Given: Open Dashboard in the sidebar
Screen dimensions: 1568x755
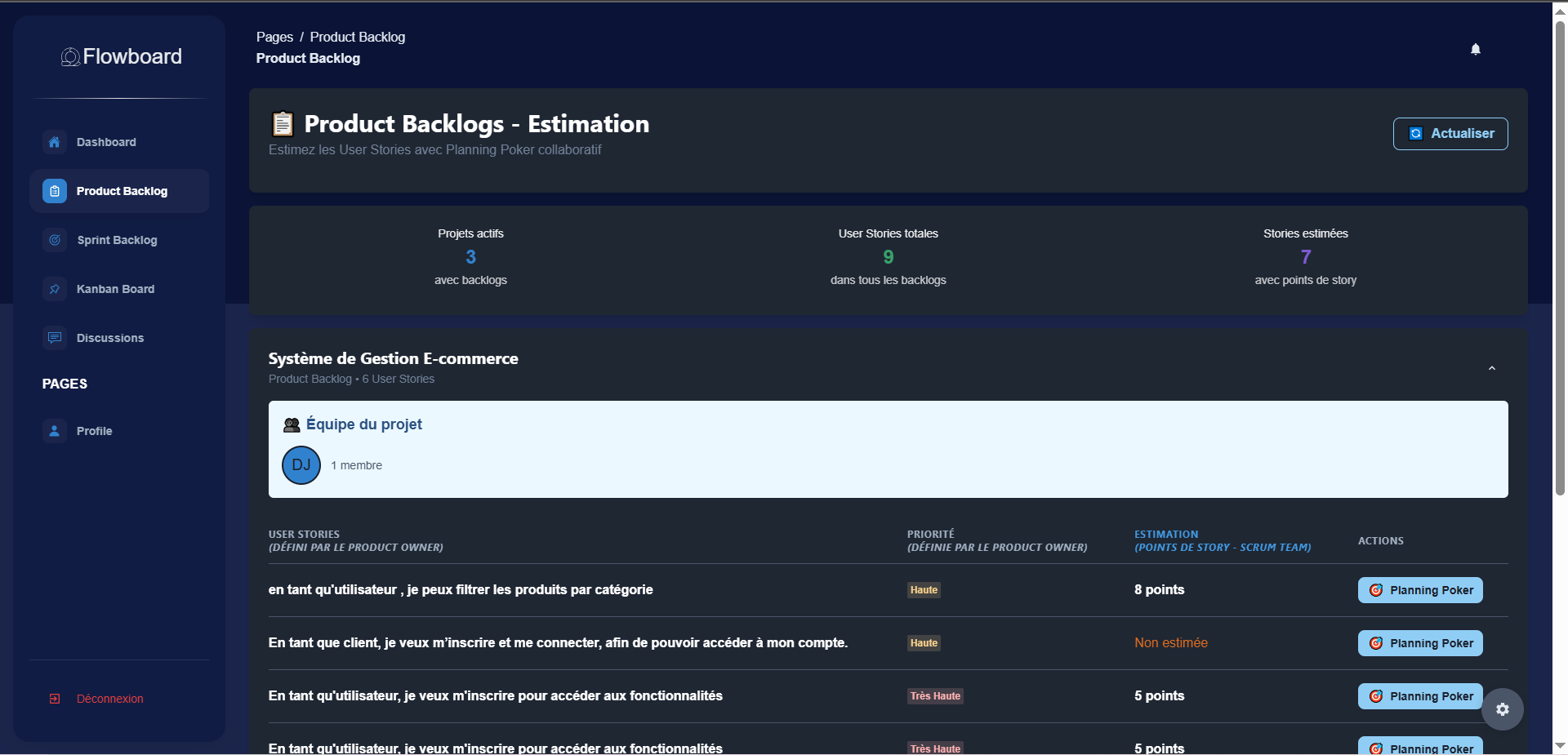Looking at the screenshot, I should 119,142.
